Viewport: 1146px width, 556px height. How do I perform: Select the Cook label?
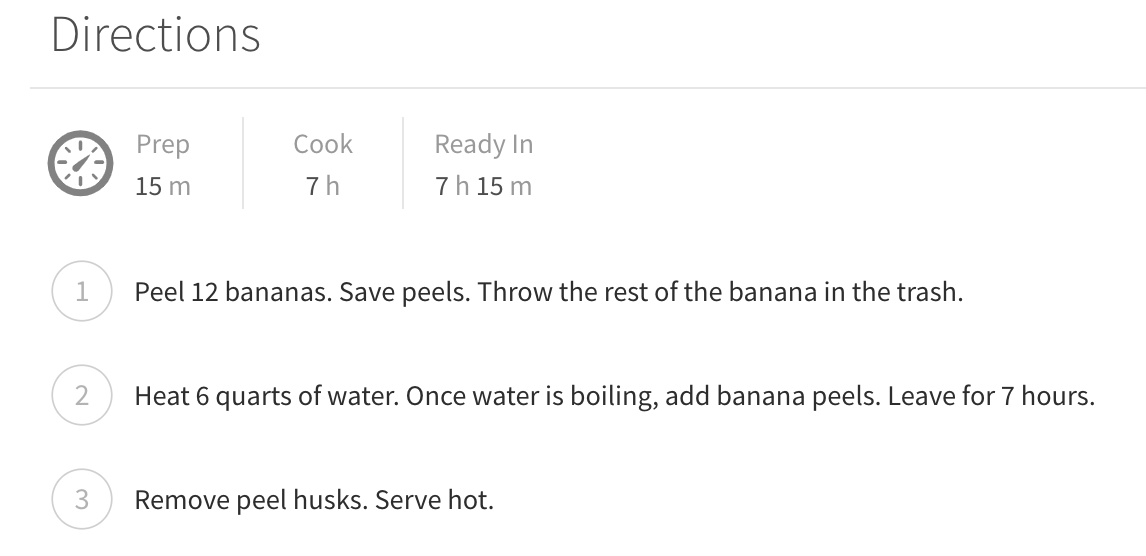point(323,144)
